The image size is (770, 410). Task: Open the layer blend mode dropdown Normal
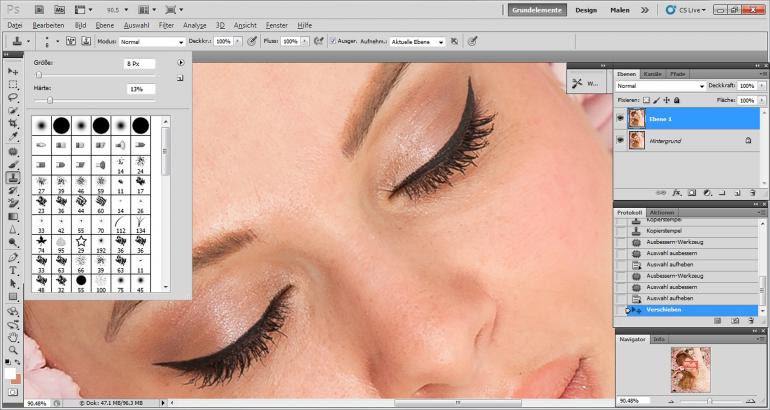point(660,86)
